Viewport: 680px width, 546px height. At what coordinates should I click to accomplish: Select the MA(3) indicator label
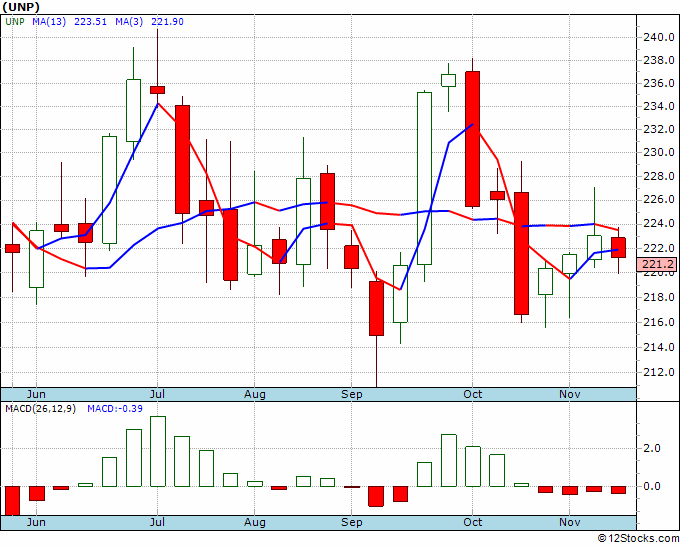(x=129, y=22)
